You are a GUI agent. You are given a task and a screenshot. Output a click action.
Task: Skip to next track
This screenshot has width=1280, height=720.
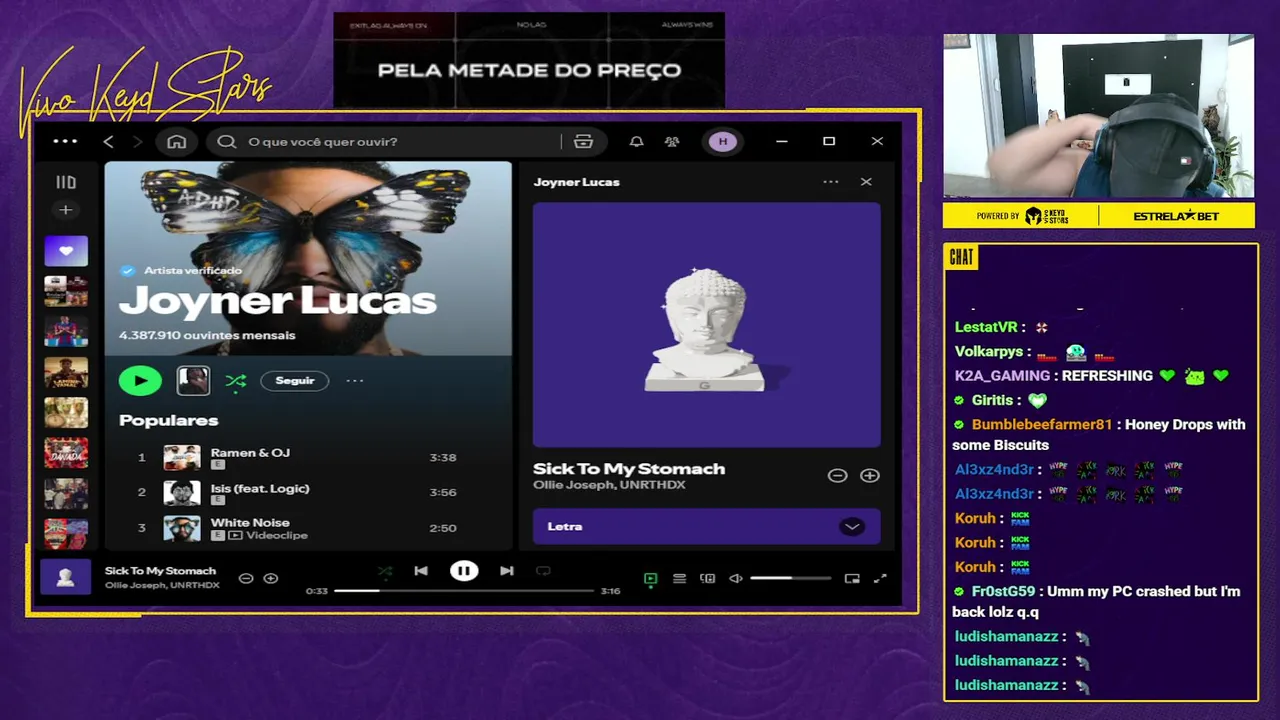point(507,571)
